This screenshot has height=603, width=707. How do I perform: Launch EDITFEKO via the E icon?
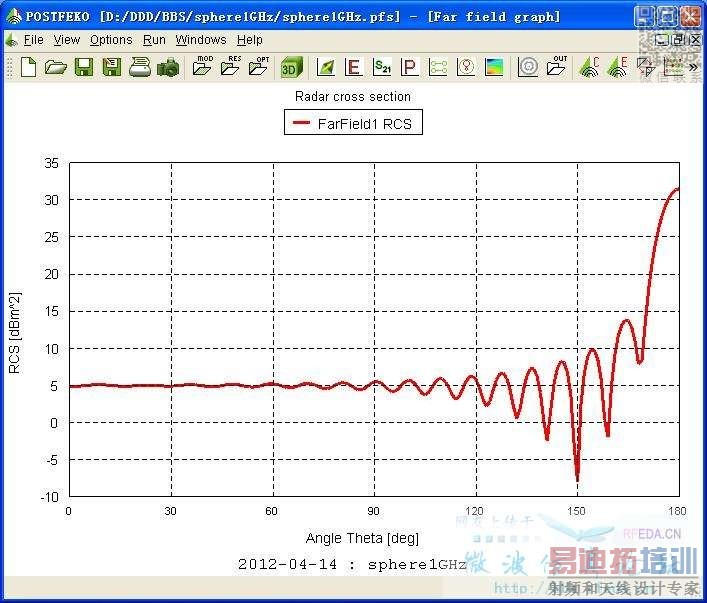[617, 67]
